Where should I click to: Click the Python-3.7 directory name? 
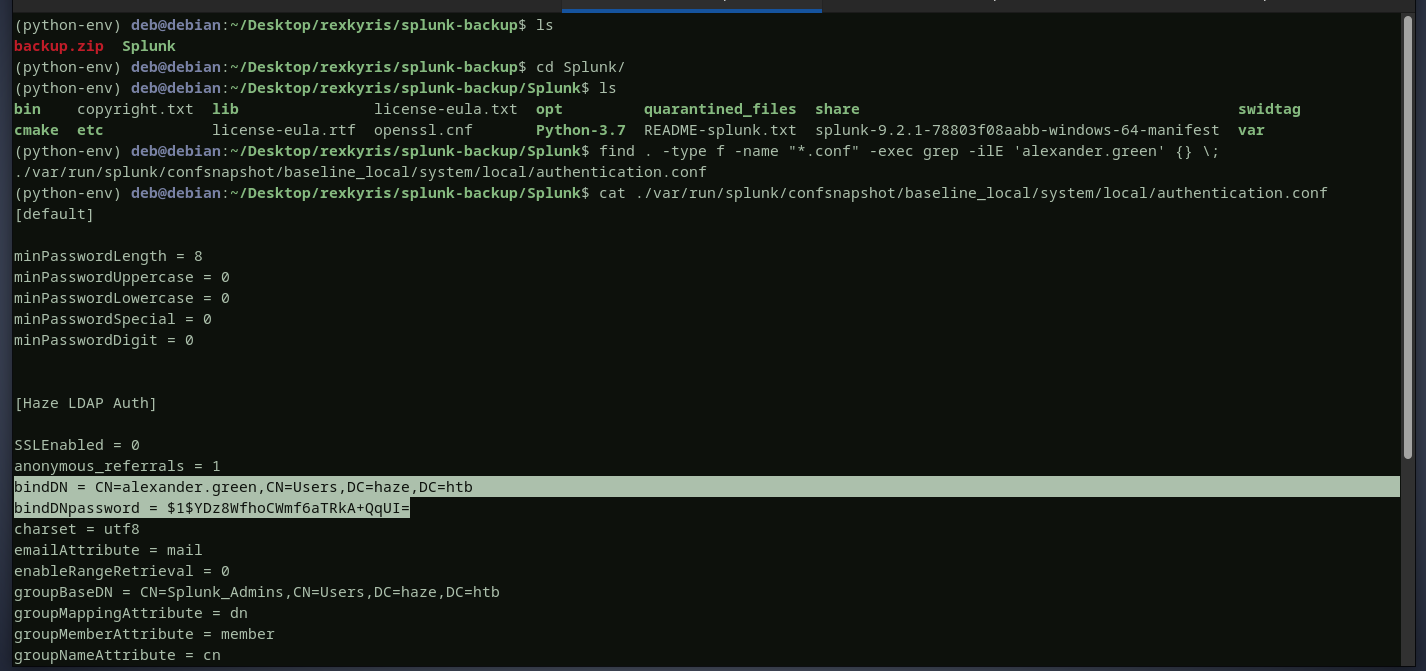pyautogui.click(x=580, y=130)
